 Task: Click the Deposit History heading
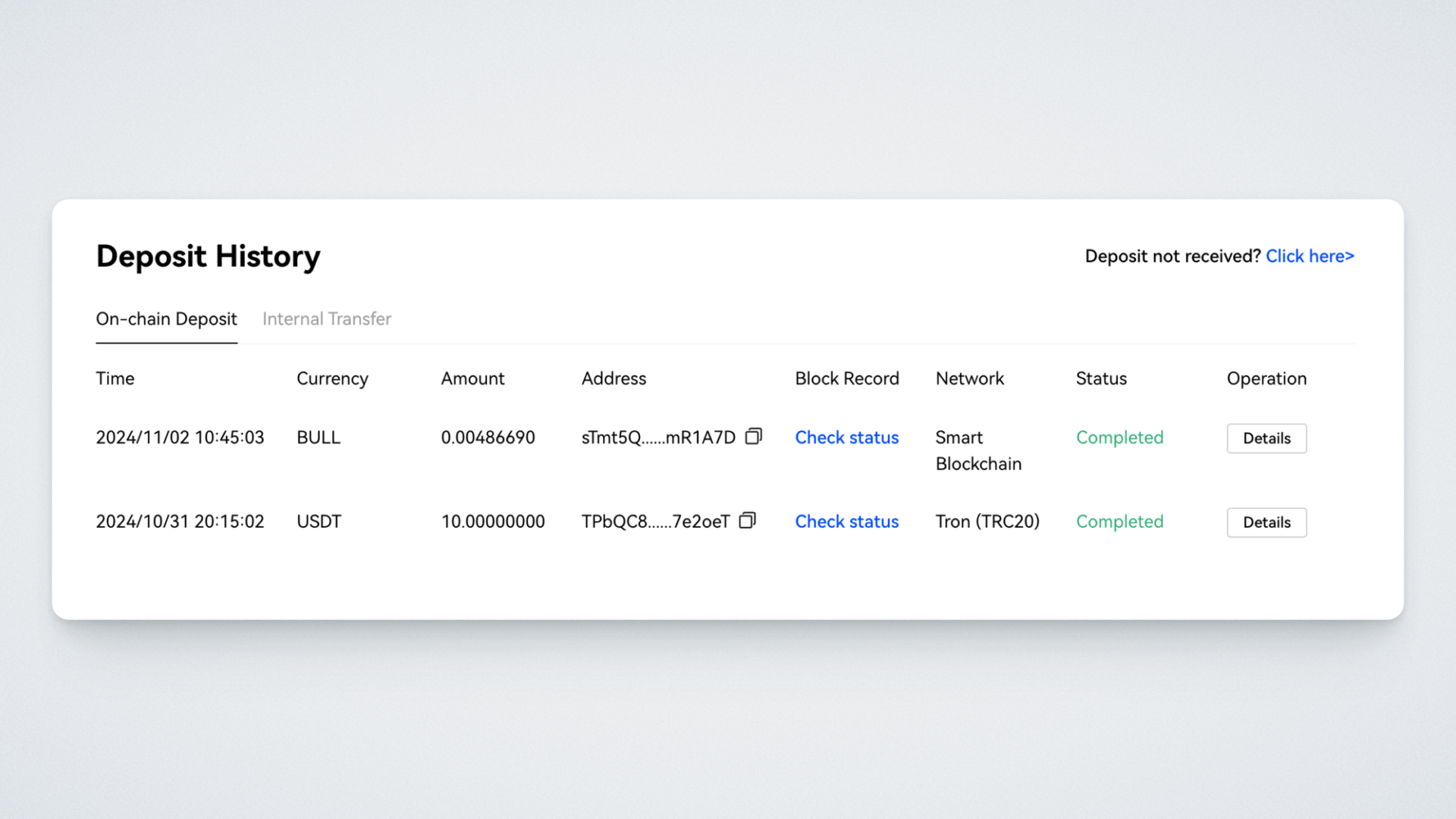(x=208, y=256)
